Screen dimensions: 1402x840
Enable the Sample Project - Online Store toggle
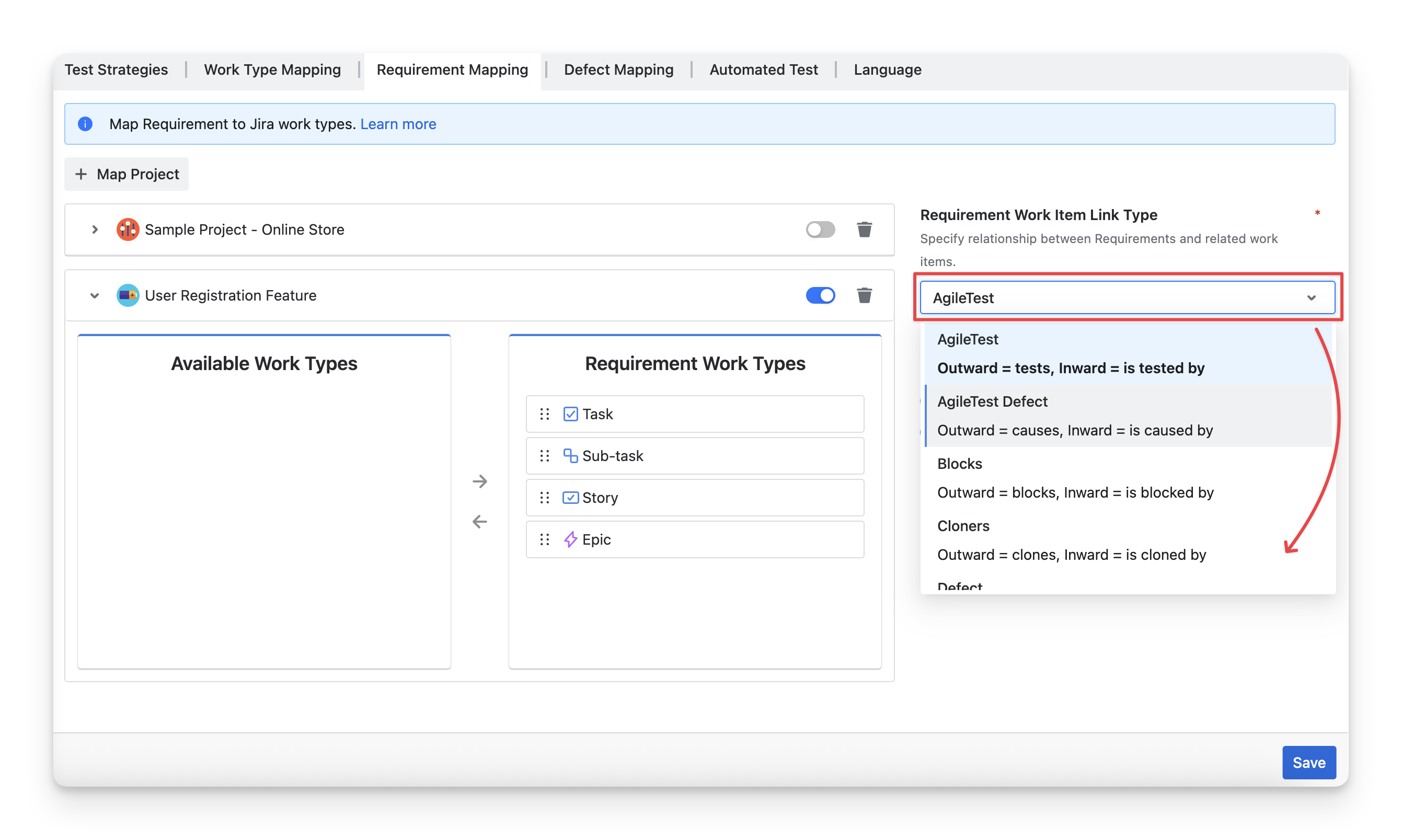click(x=820, y=229)
